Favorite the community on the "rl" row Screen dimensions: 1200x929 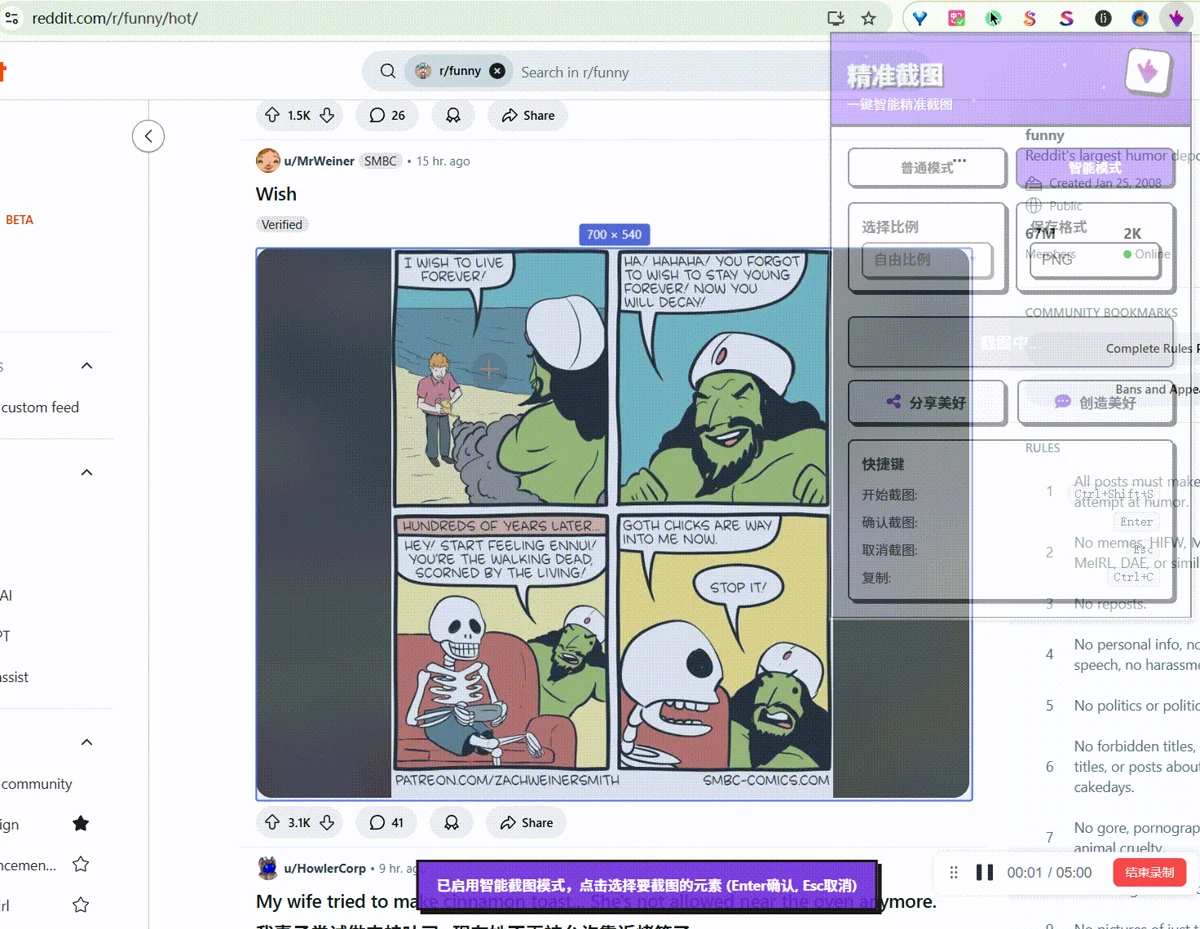point(81,905)
